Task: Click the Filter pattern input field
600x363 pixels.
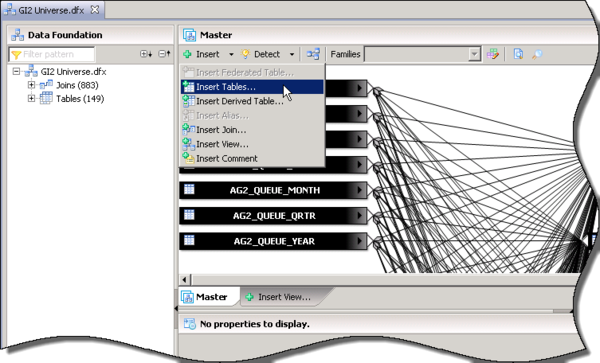Action: pyautogui.click(x=52, y=54)
